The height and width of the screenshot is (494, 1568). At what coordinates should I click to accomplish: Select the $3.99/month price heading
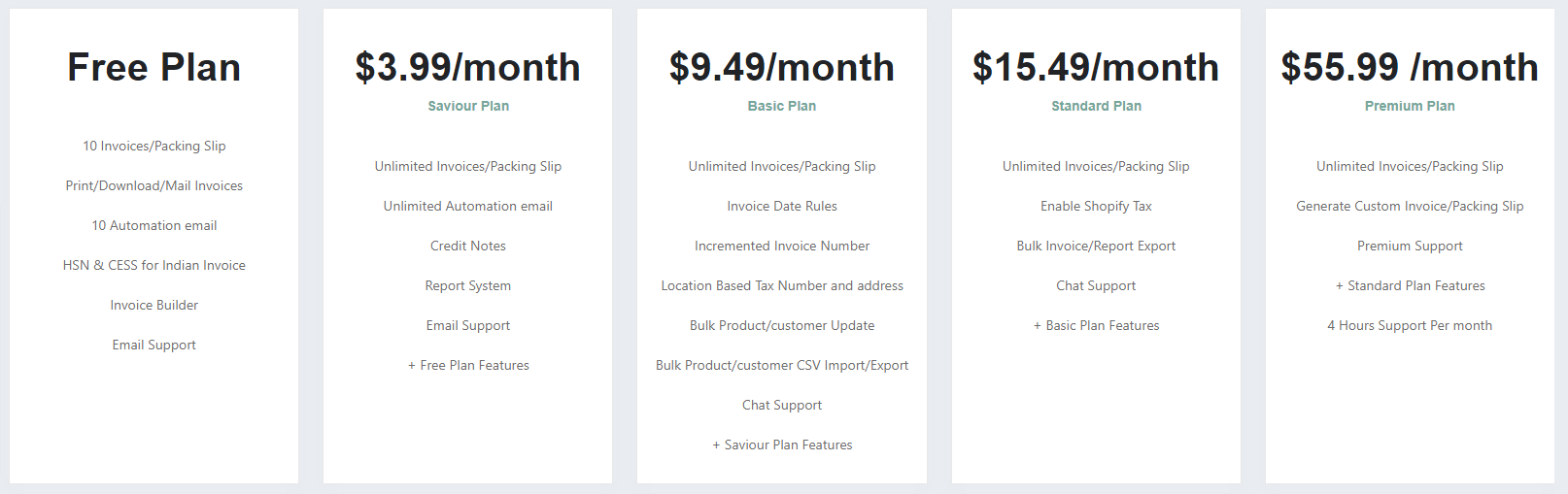point(468,68)
